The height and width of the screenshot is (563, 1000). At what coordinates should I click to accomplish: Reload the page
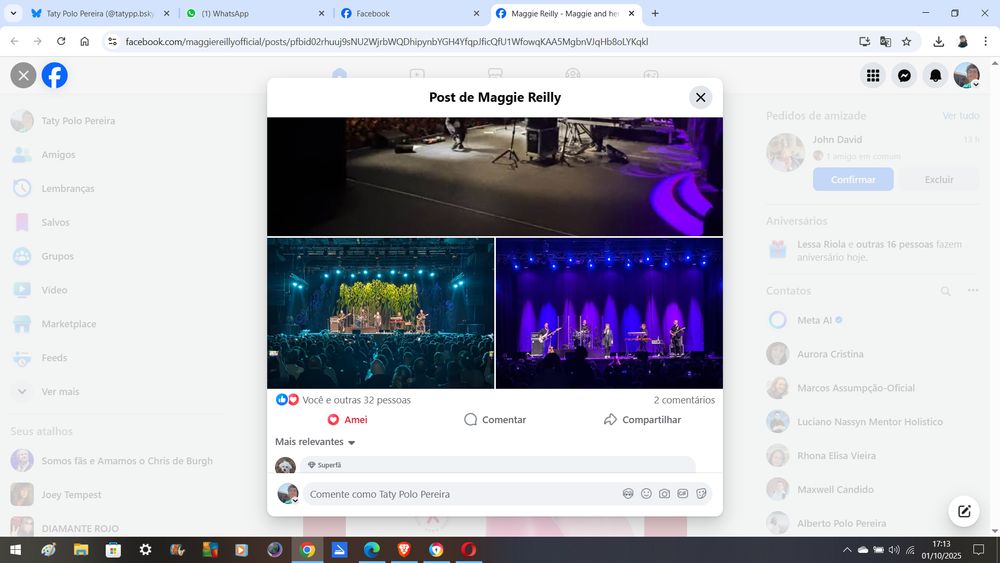point(61,41)
